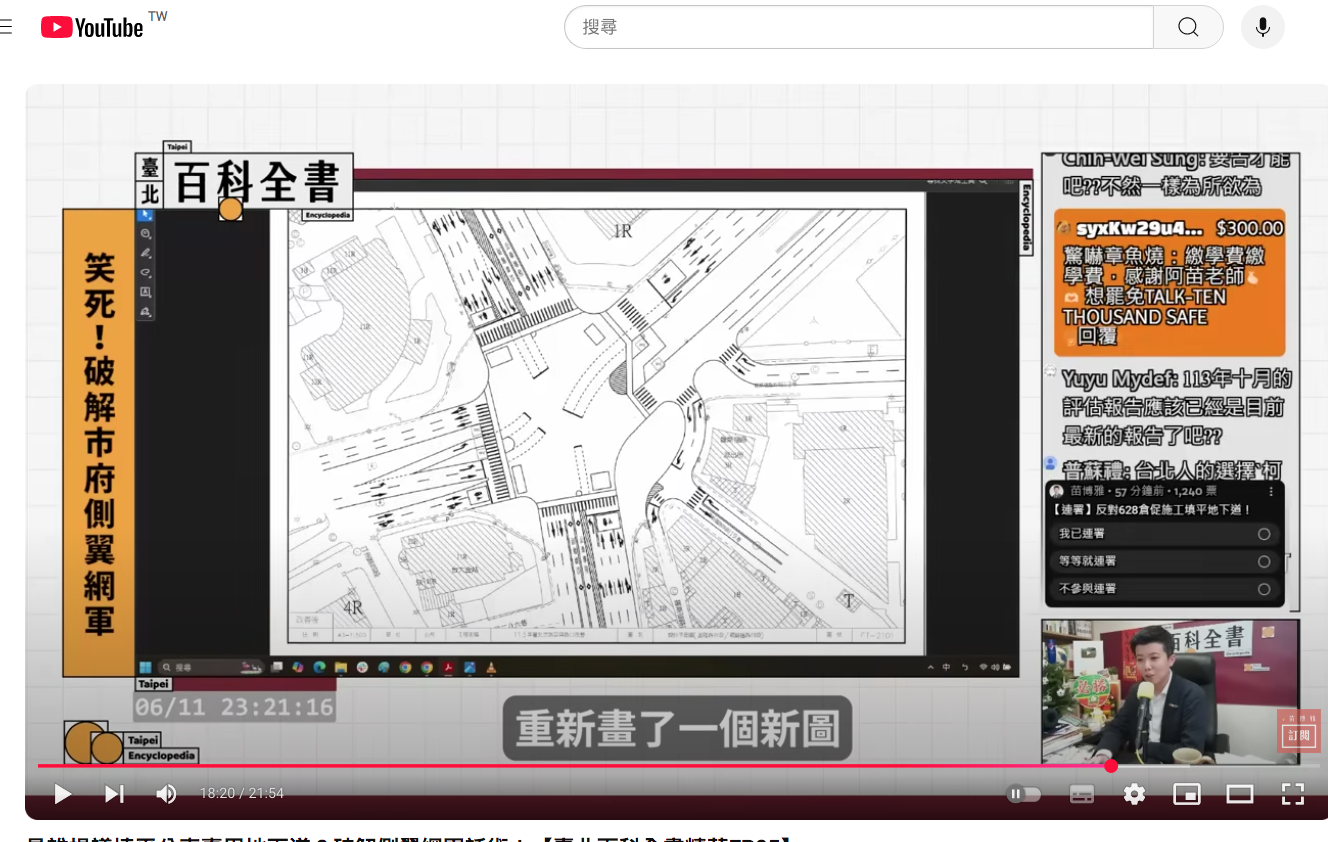
Task: Click the 笑死!破解市府側翼網軍 orange banner
Action: (x=99, y=443)
